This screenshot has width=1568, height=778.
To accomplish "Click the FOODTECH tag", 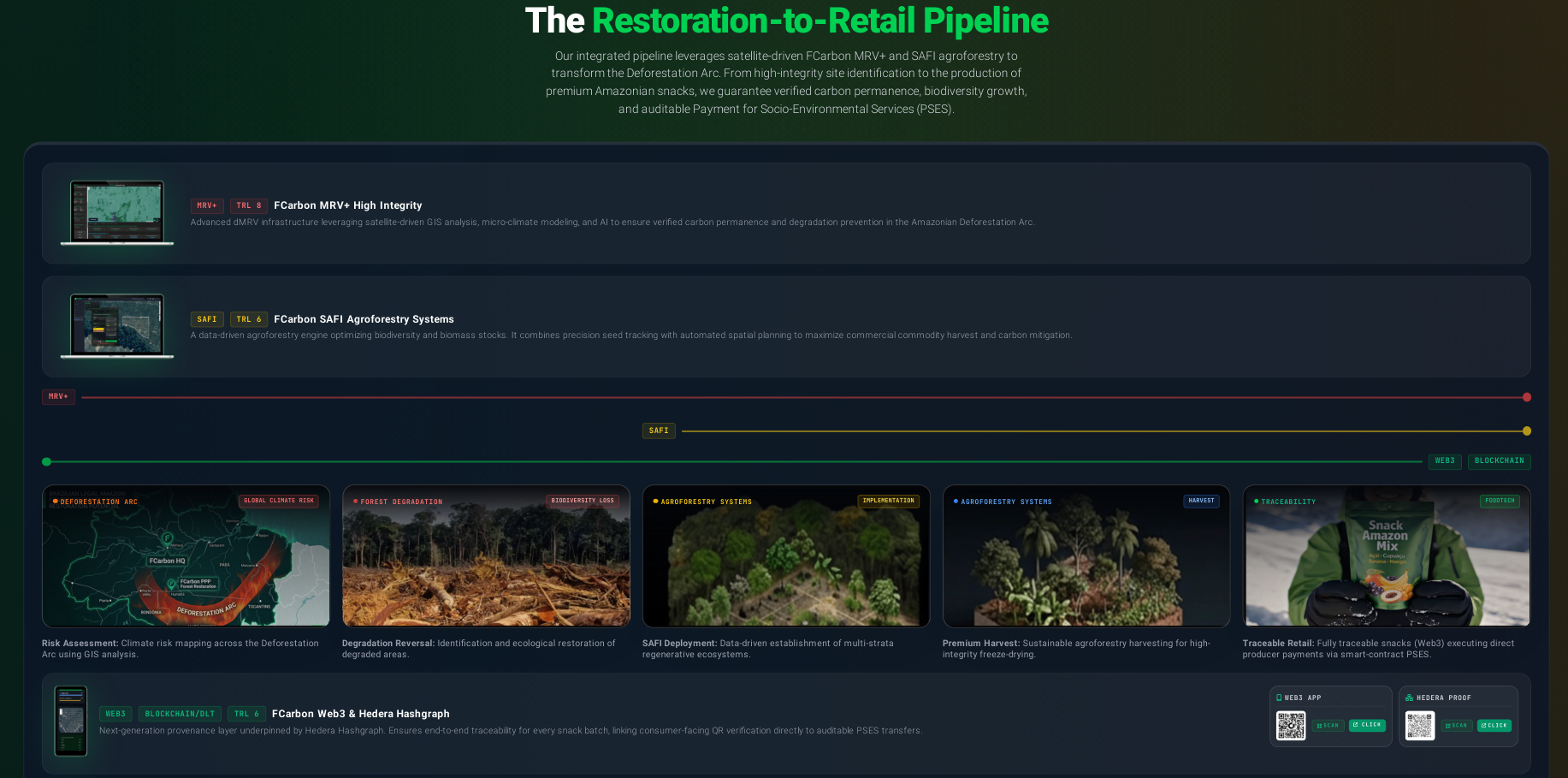I will coord(1500,501).
